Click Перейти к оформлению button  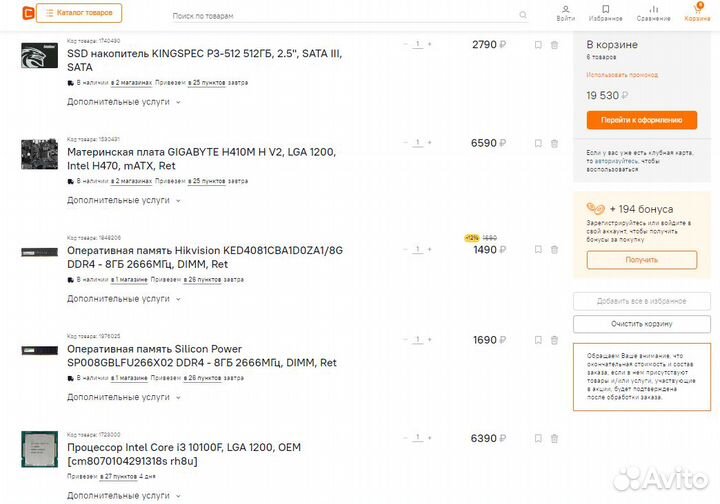[x=641, y=120]
